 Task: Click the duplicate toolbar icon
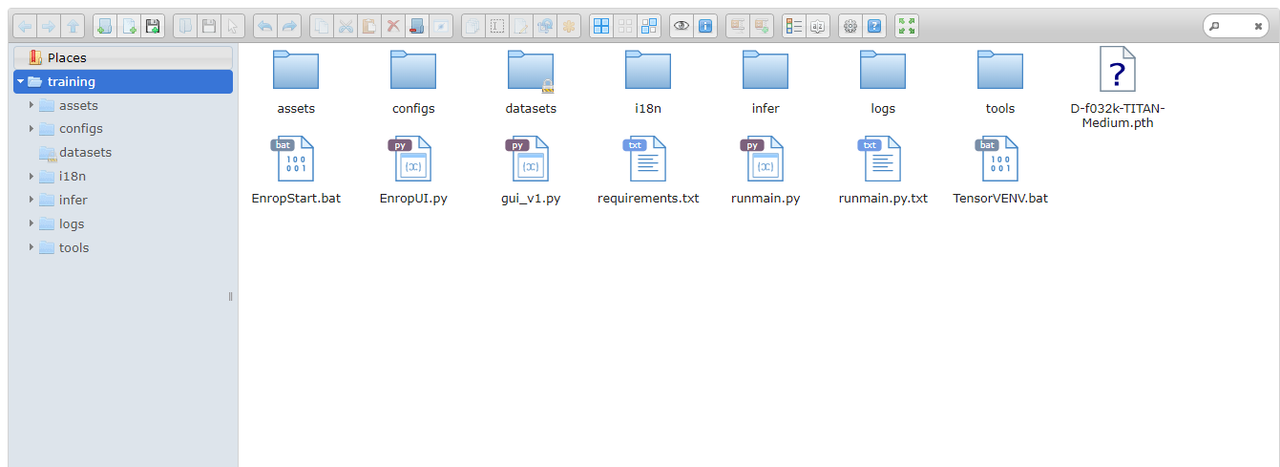click(x=472, y=26)
